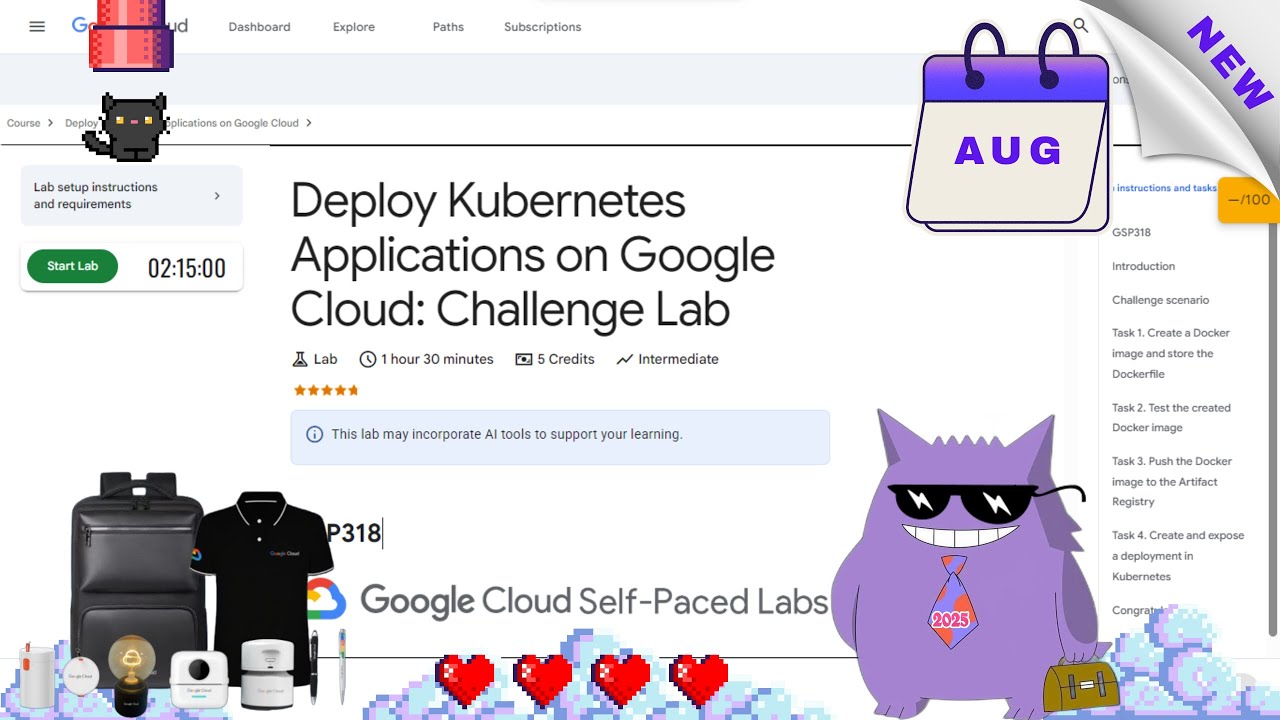The image size is (1280, 720).
Task: Click the 'Intermediate' text
Action: click(678, 359)
